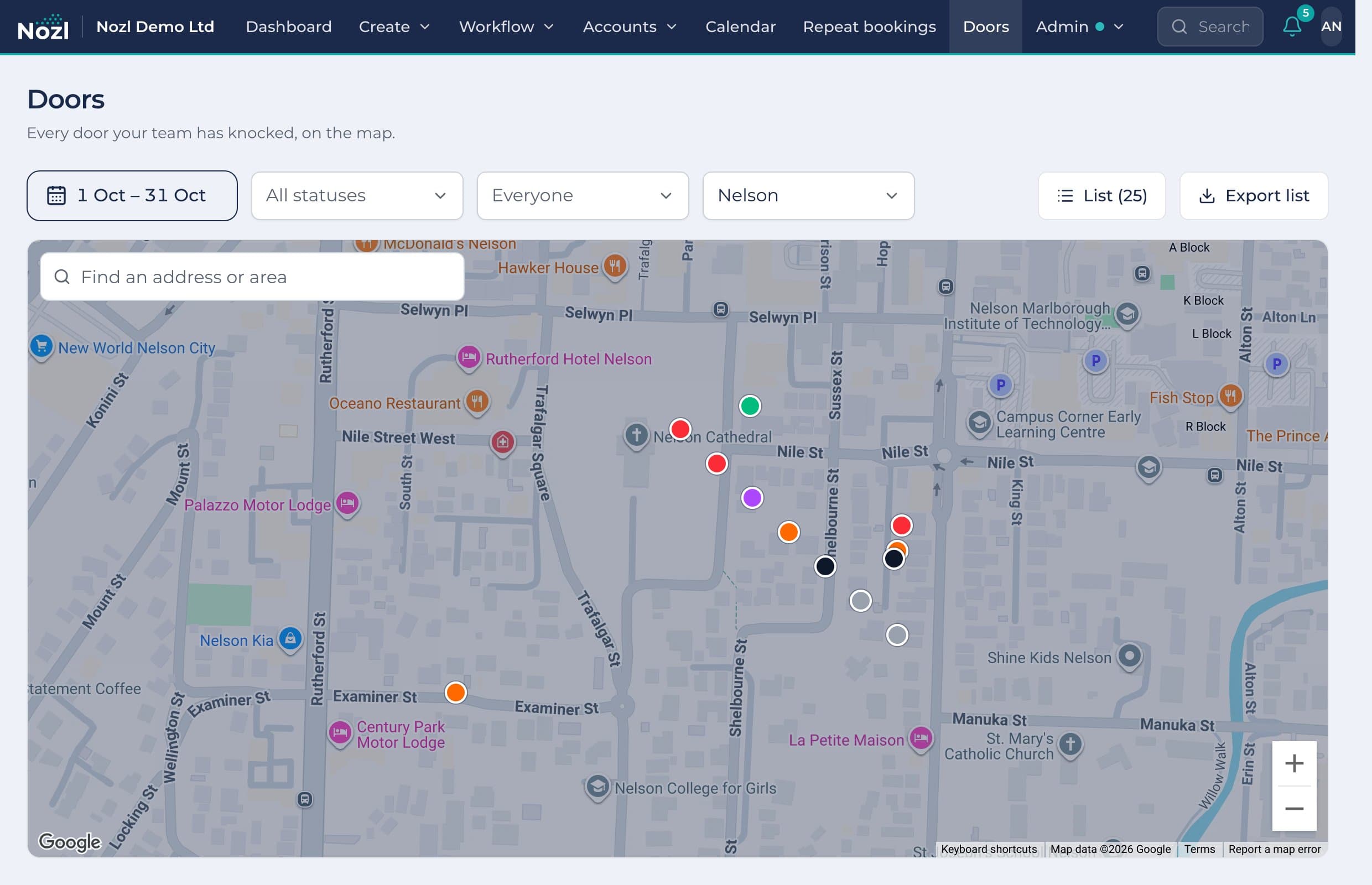1372x885 pixels.
Task: Click the Find an address or area field
Action: click(x=252, y=277)
